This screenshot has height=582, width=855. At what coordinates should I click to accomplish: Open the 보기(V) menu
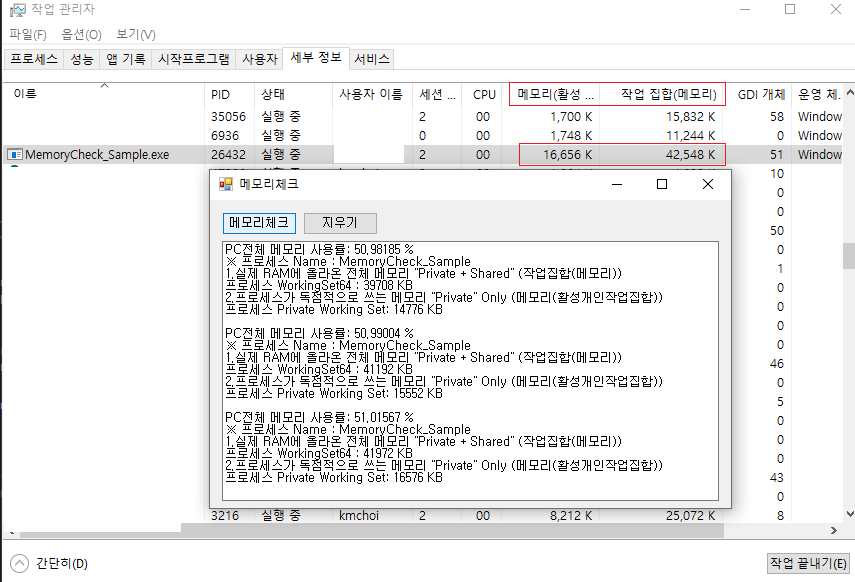(136, 34)
